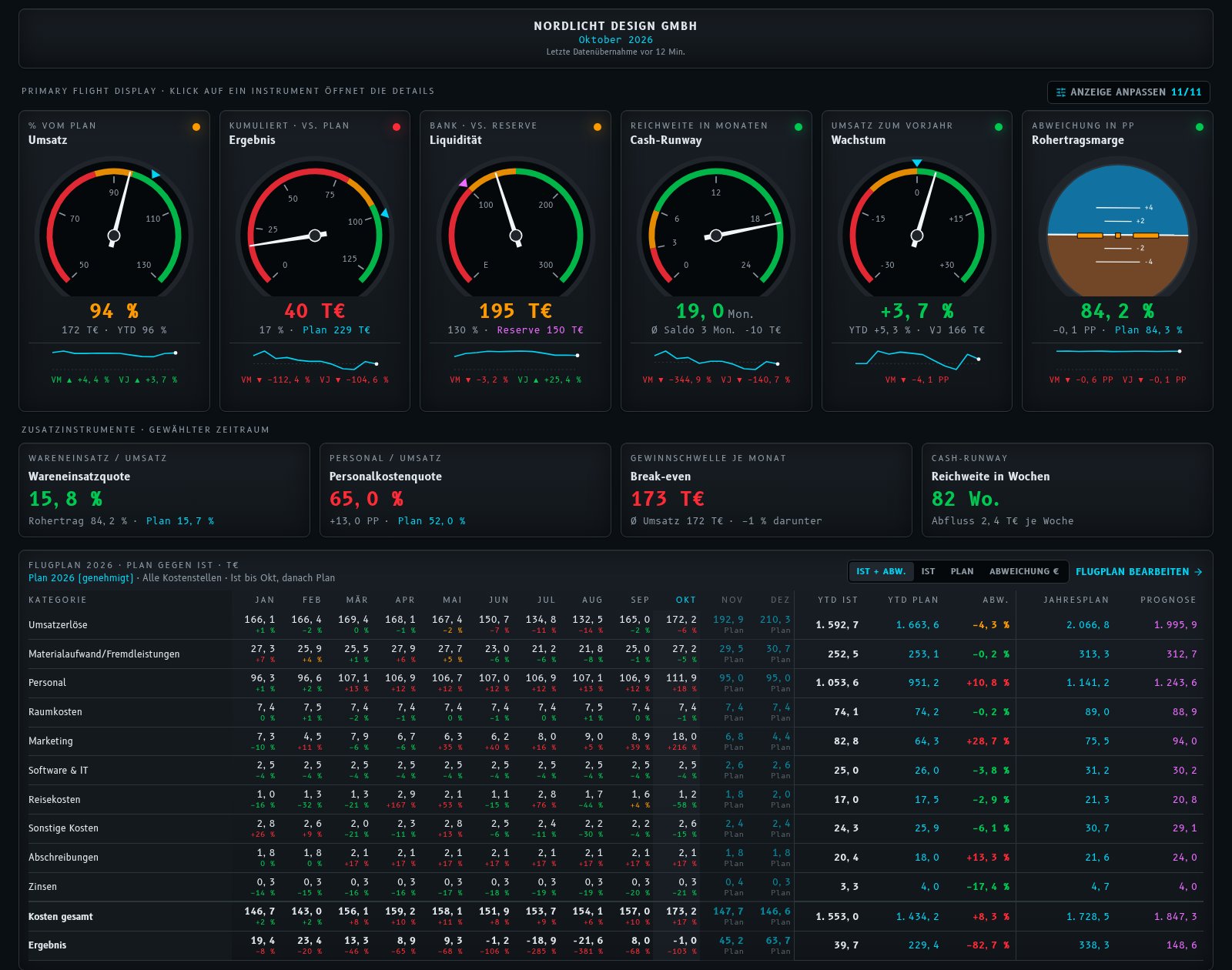The height and width of the screenshot is (970, 1232).
Task: Select the Kosten gesamt row label
Action: click(x=61, y=917)
